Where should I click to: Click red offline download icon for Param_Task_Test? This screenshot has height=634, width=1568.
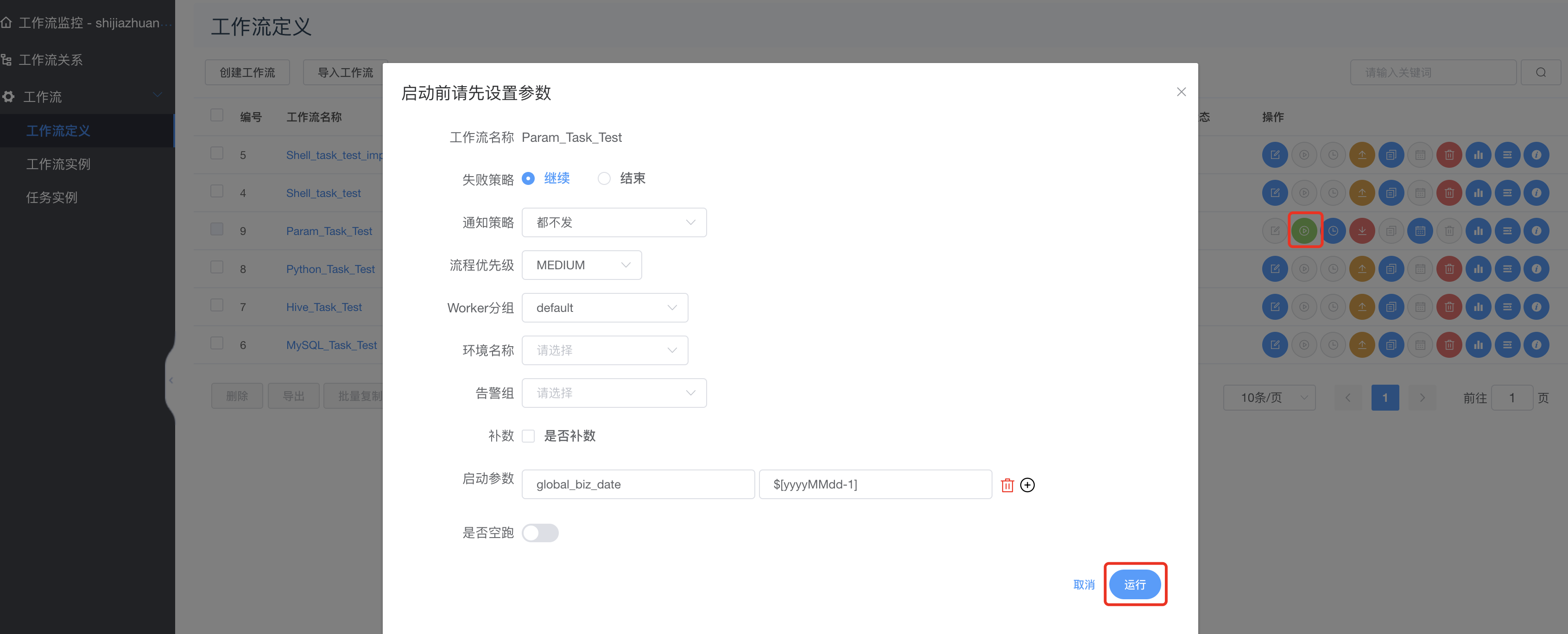(x=1362, y=231)
